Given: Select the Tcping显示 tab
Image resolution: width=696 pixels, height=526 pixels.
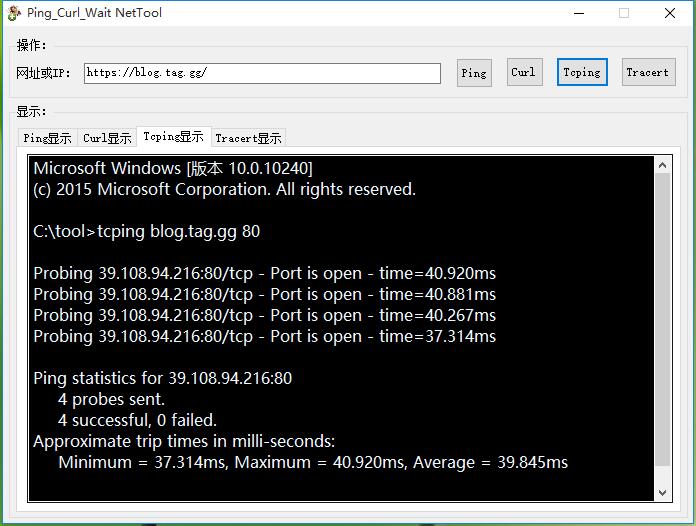Looking at the screenshot, I should tap(173, 137).
